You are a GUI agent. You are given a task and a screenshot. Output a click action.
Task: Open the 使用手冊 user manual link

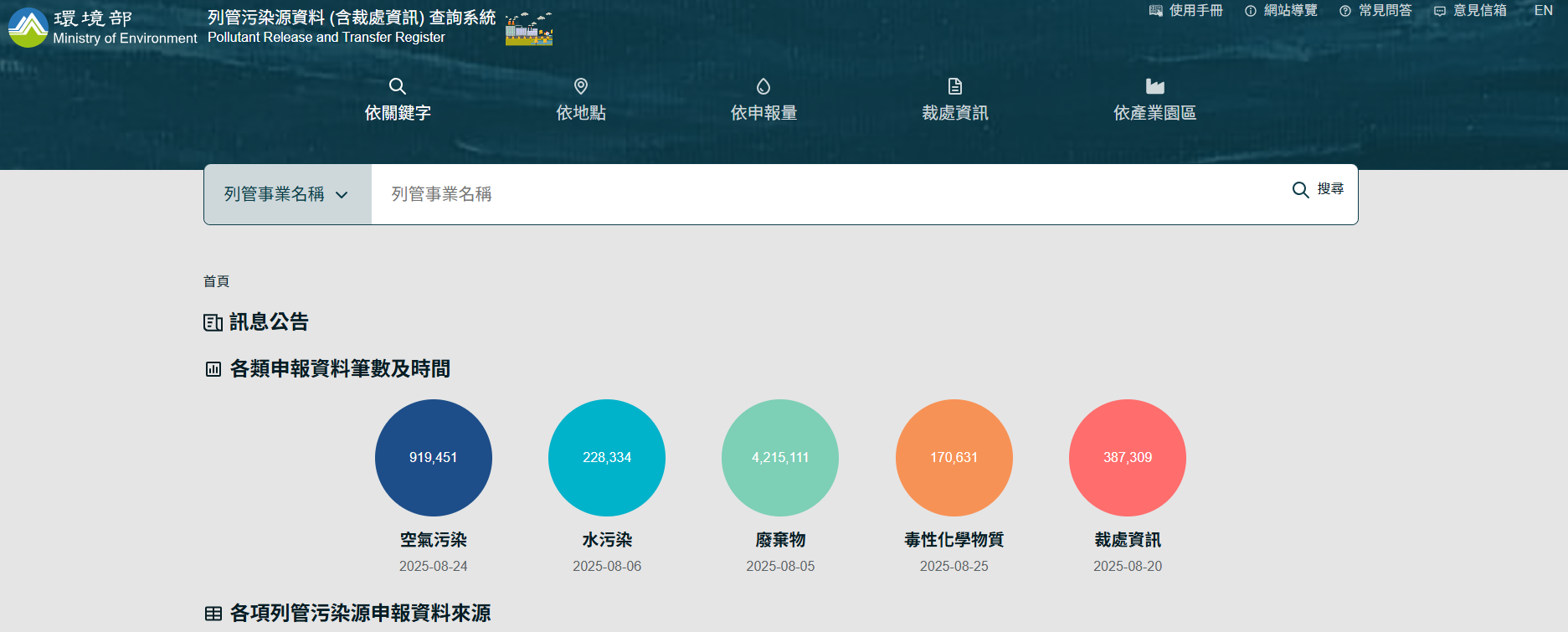tap(1185, 11)
